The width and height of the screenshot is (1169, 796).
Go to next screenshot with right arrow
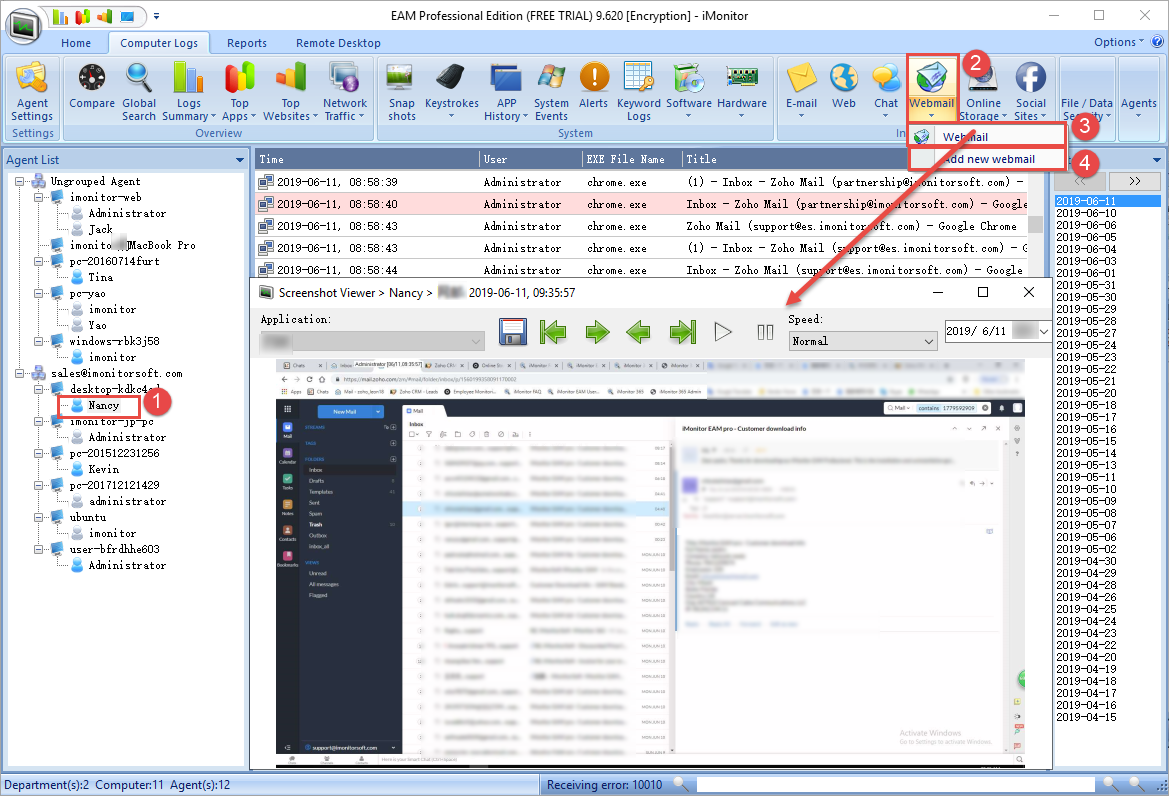pos(597,332)
